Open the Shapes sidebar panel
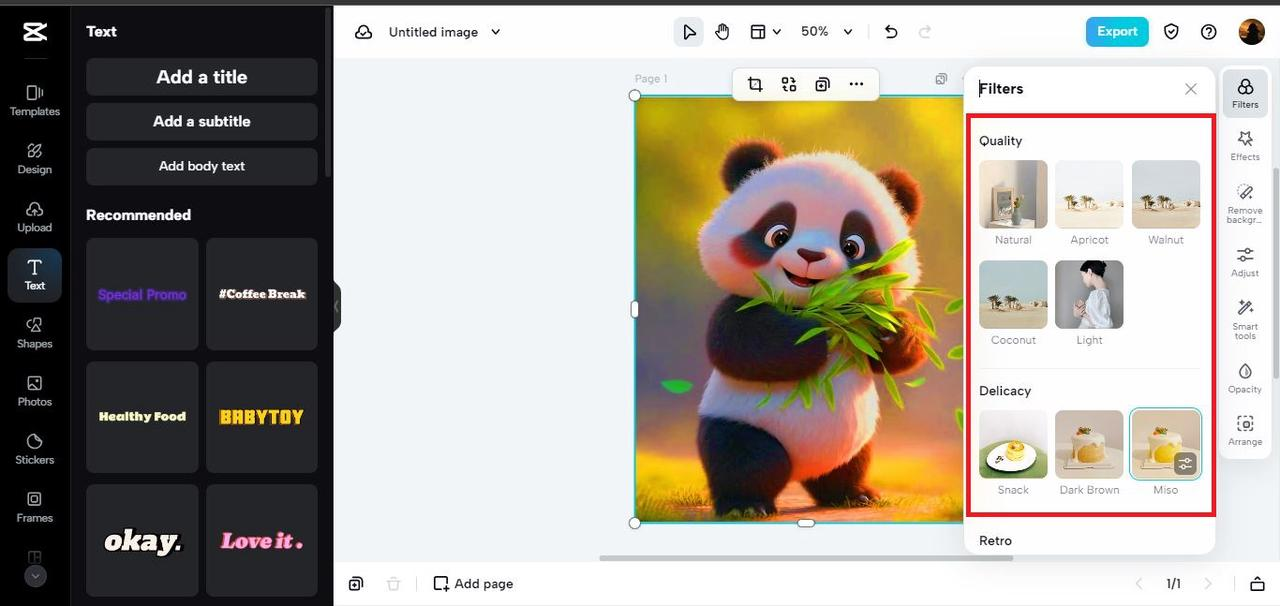The width and height of the screenshot is (1280, 606). (35, 332)
